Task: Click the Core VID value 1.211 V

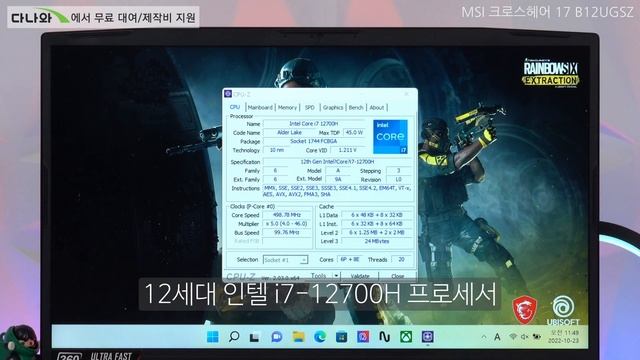Action: coord(347,150)
